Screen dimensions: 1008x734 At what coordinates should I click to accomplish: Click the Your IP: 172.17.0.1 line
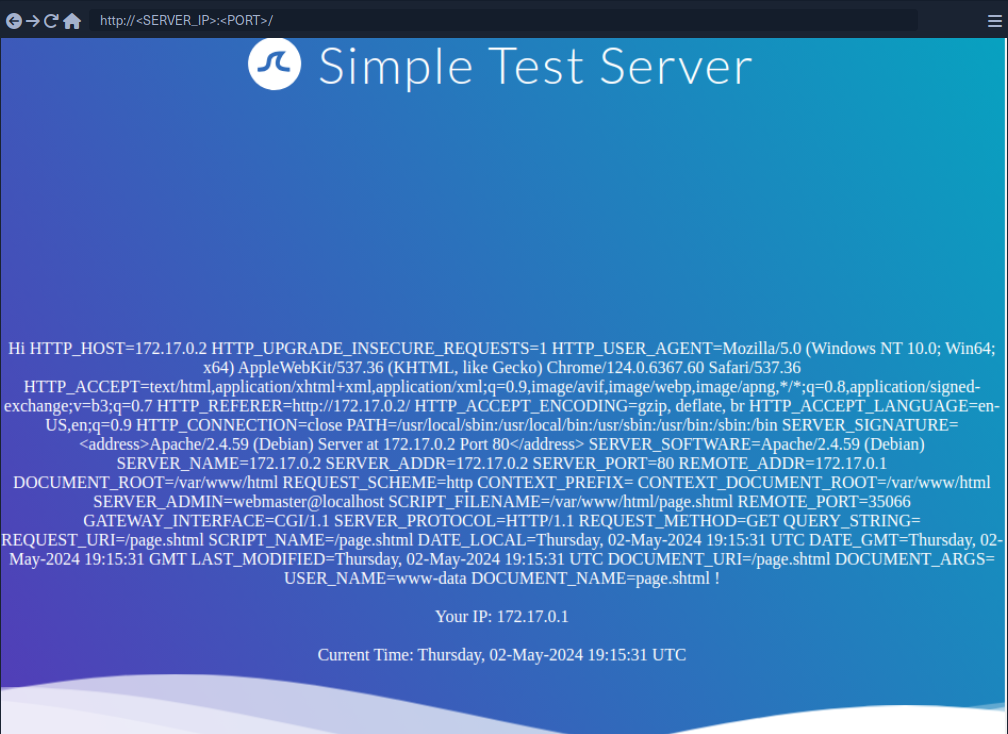coord(503,616)
